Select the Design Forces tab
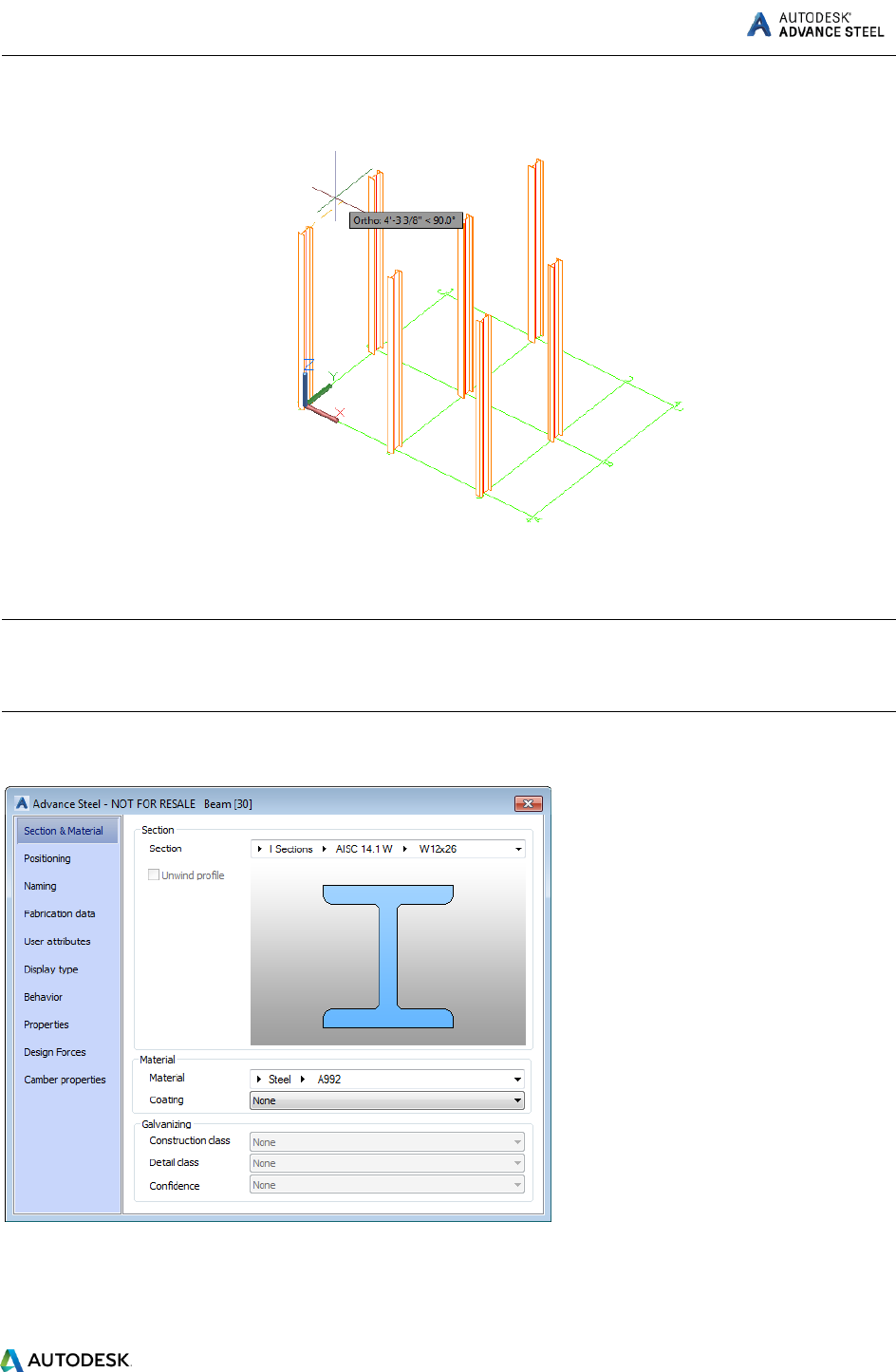This screenshot has width=896, height=1372. (x=55, y=1052)
